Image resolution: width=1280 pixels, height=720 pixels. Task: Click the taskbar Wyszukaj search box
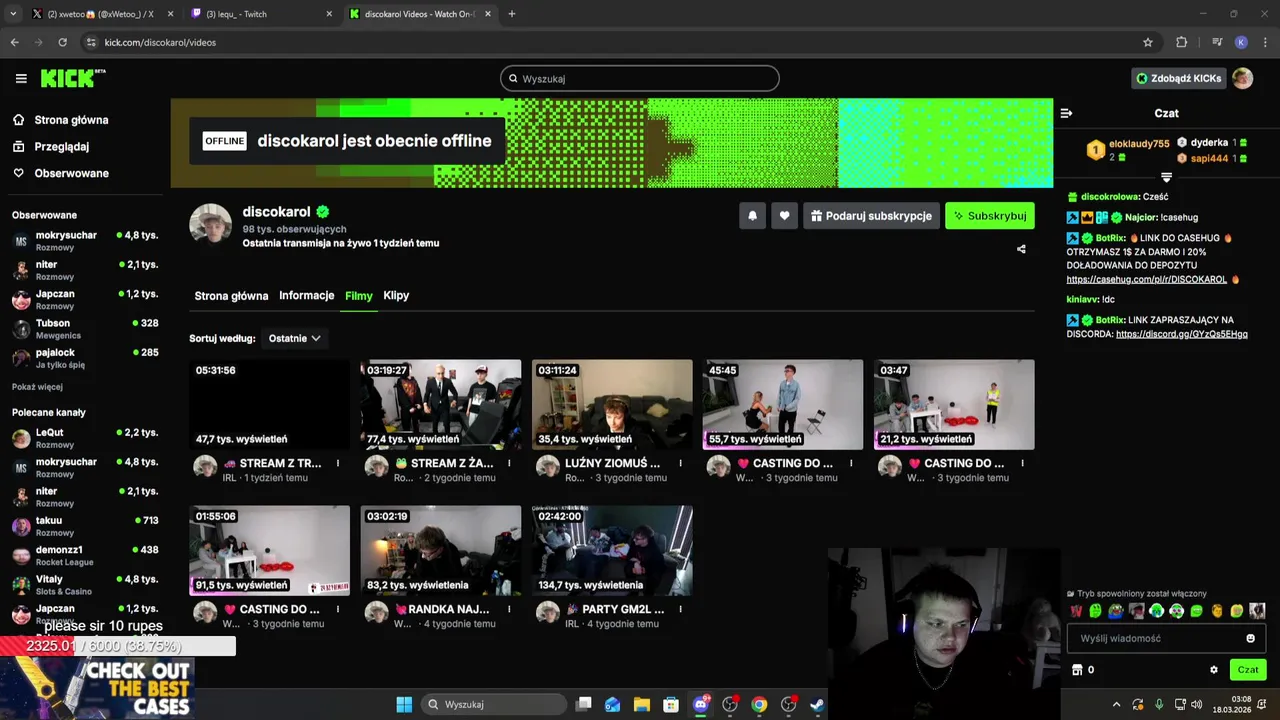[x=494, y=704]
